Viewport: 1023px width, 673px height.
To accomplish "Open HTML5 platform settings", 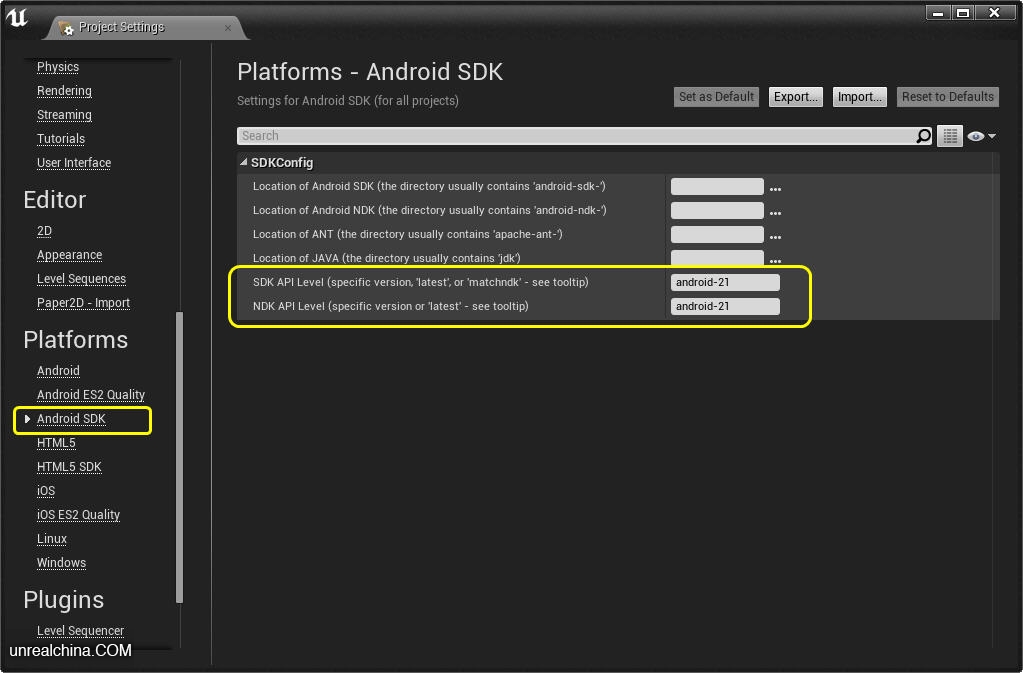I will point(56,443).
